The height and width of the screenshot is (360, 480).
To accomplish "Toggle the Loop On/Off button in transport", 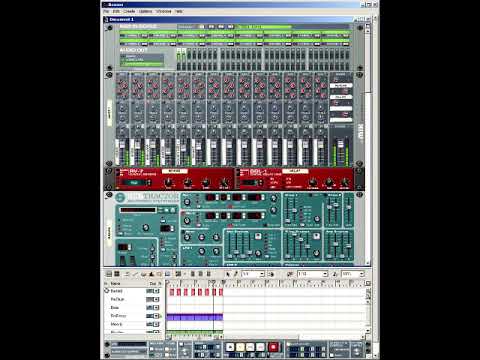I will coord(288,344).
